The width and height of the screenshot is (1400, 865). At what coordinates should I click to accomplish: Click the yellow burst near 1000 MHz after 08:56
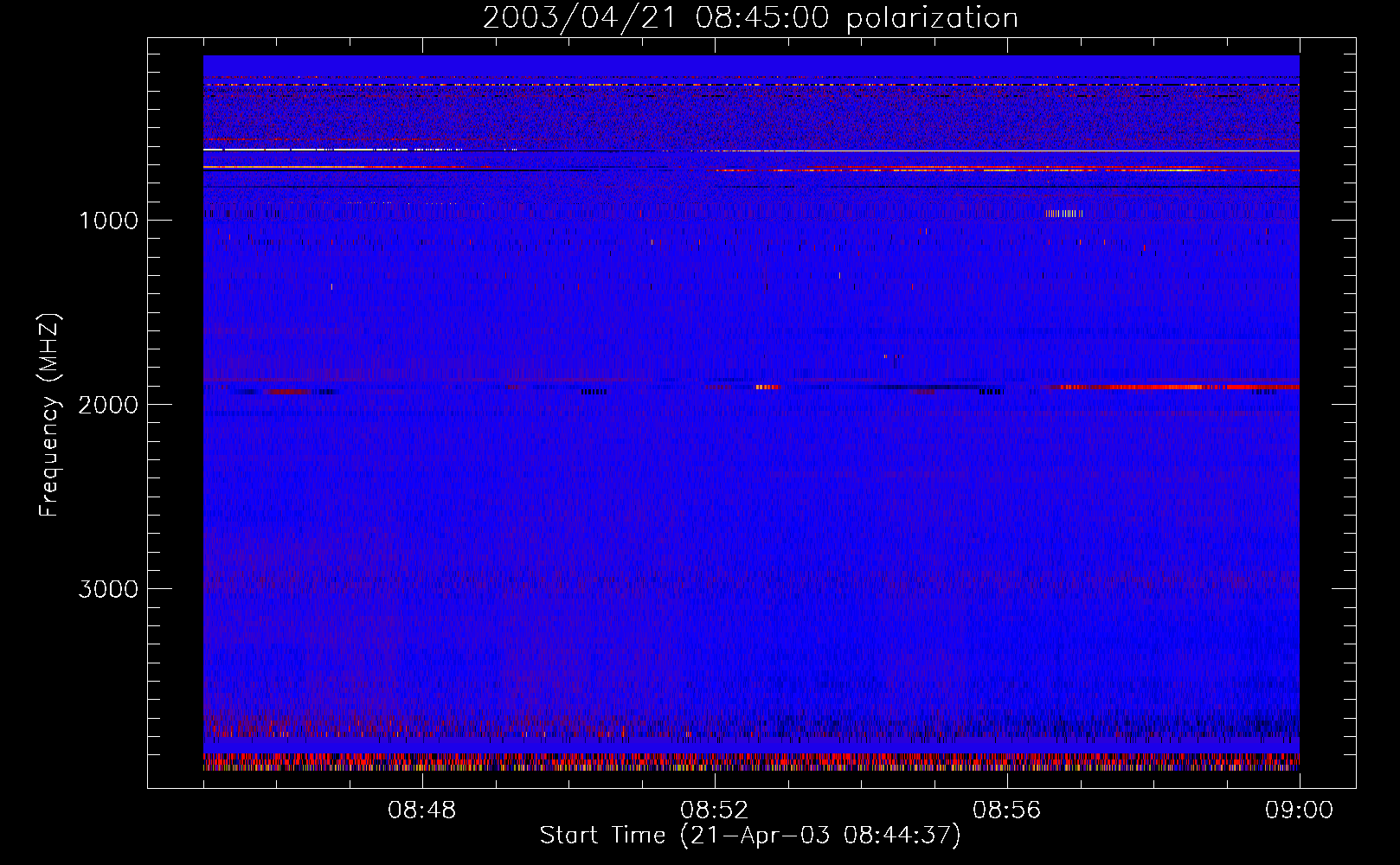[1063, 214]
